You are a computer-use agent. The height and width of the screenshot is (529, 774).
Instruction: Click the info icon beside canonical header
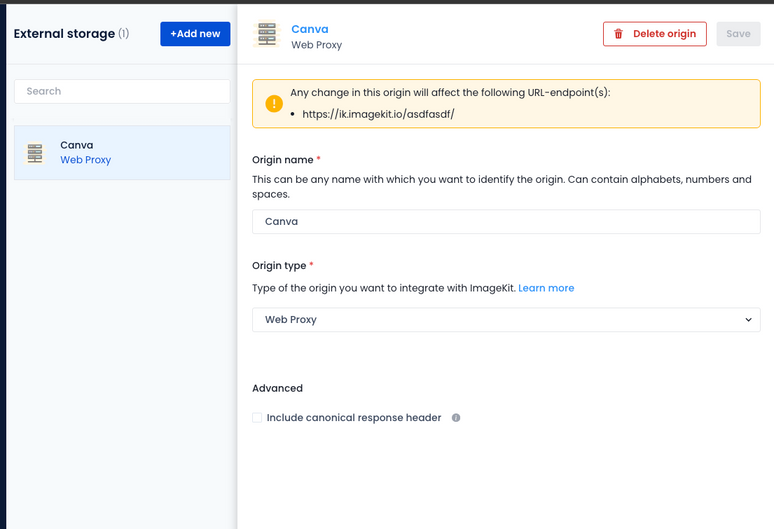pos(456,418)
